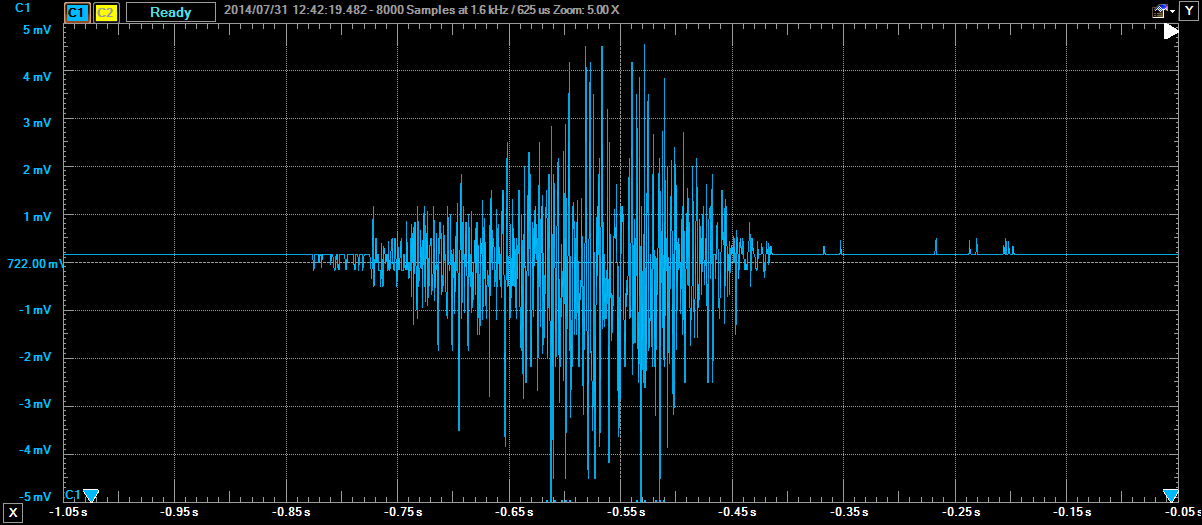Click the -0.05 s time label
This screenshot has height=525, width=1202.
(1181, 512)
